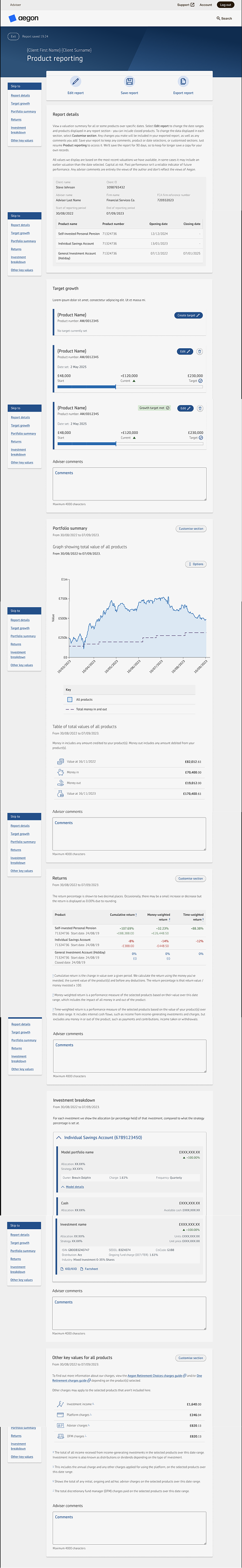Click the progress bar under Growth target met
Screen dimensions: 242x1568
130,443
